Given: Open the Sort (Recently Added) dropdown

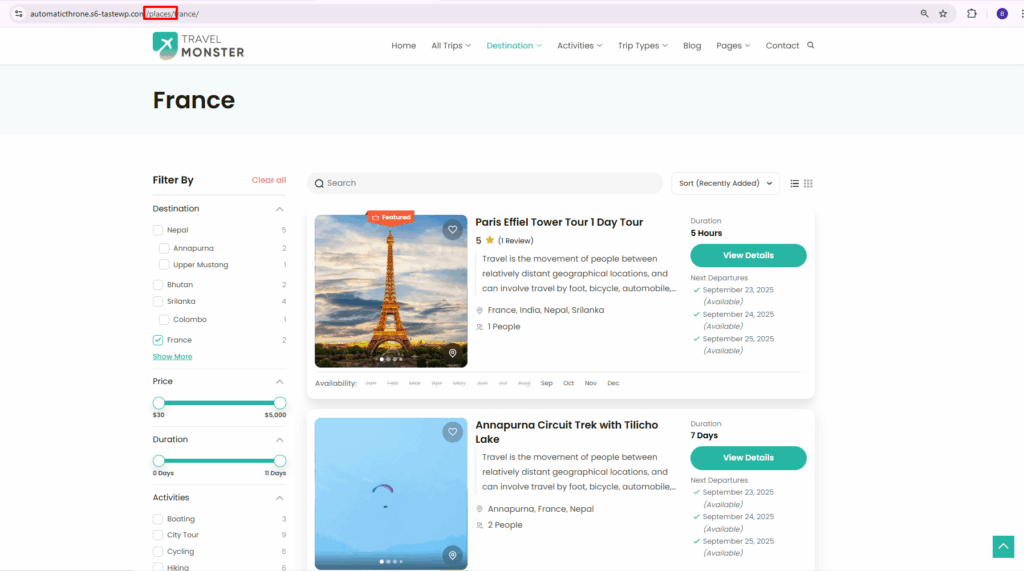Looking at the screenshot, I should (x=725, y=183).
